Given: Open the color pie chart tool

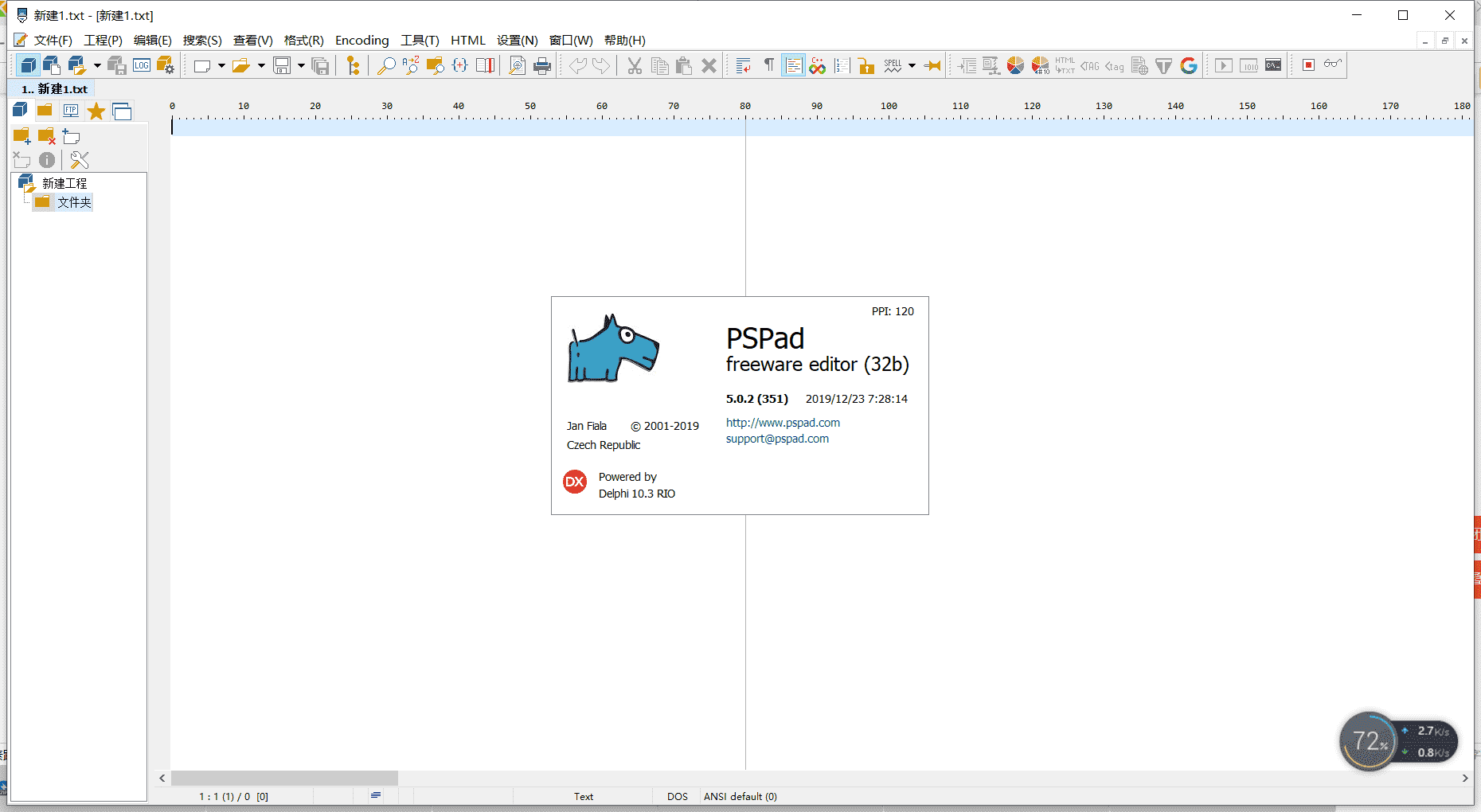Looking at the screenshot, I should coord(1015,65).
